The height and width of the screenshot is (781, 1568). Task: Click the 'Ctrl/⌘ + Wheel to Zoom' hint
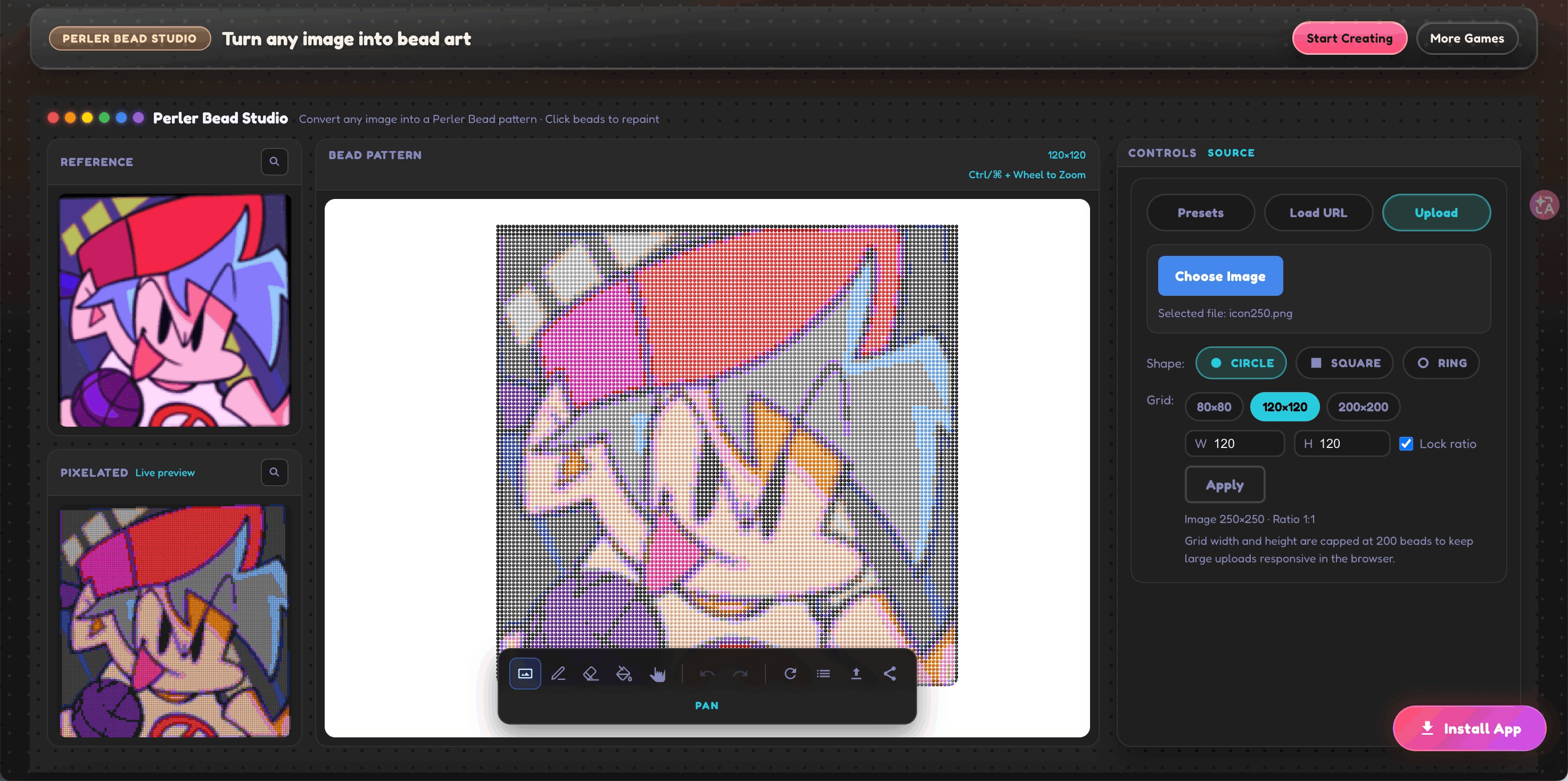point(1027,175)
